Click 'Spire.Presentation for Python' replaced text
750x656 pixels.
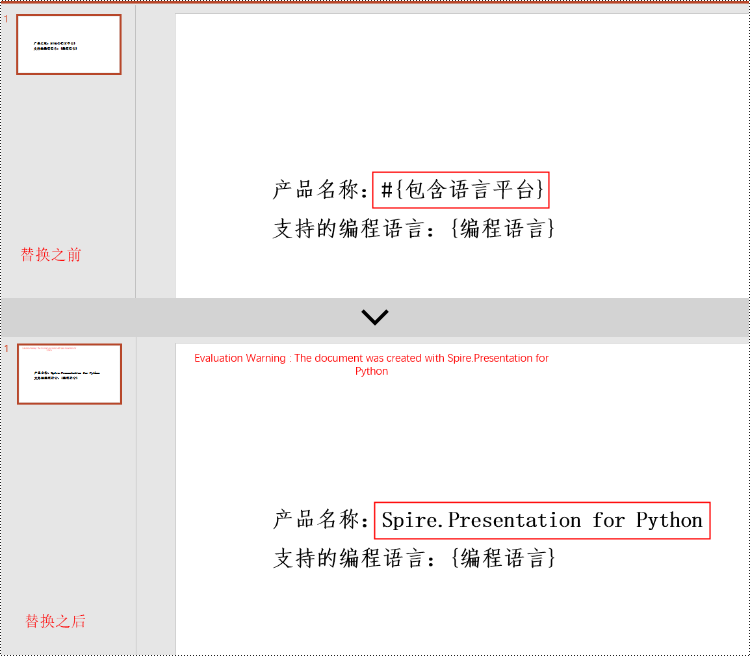point(542,520)
